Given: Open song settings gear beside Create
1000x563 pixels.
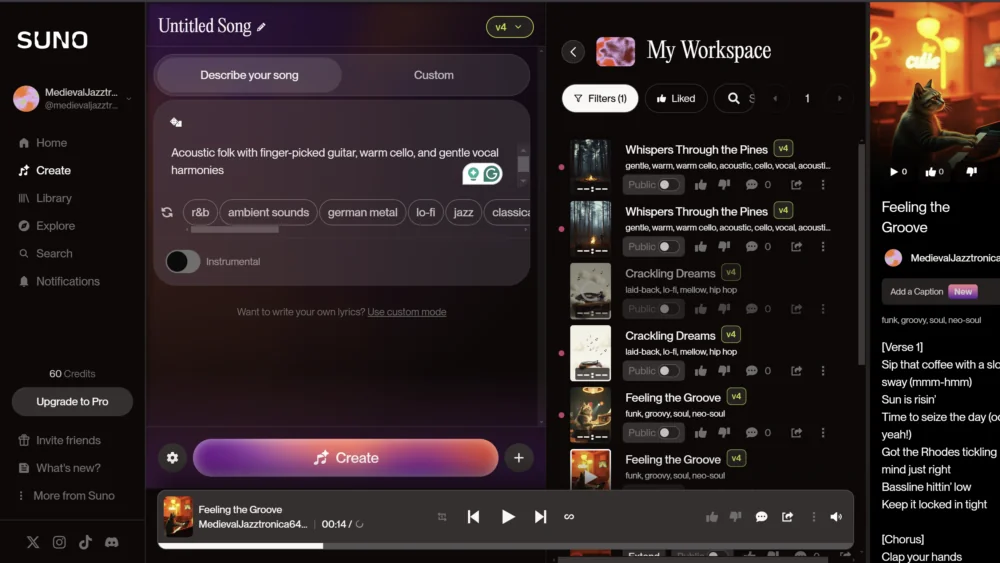Looking at the screenshot, I should (172, 458).
